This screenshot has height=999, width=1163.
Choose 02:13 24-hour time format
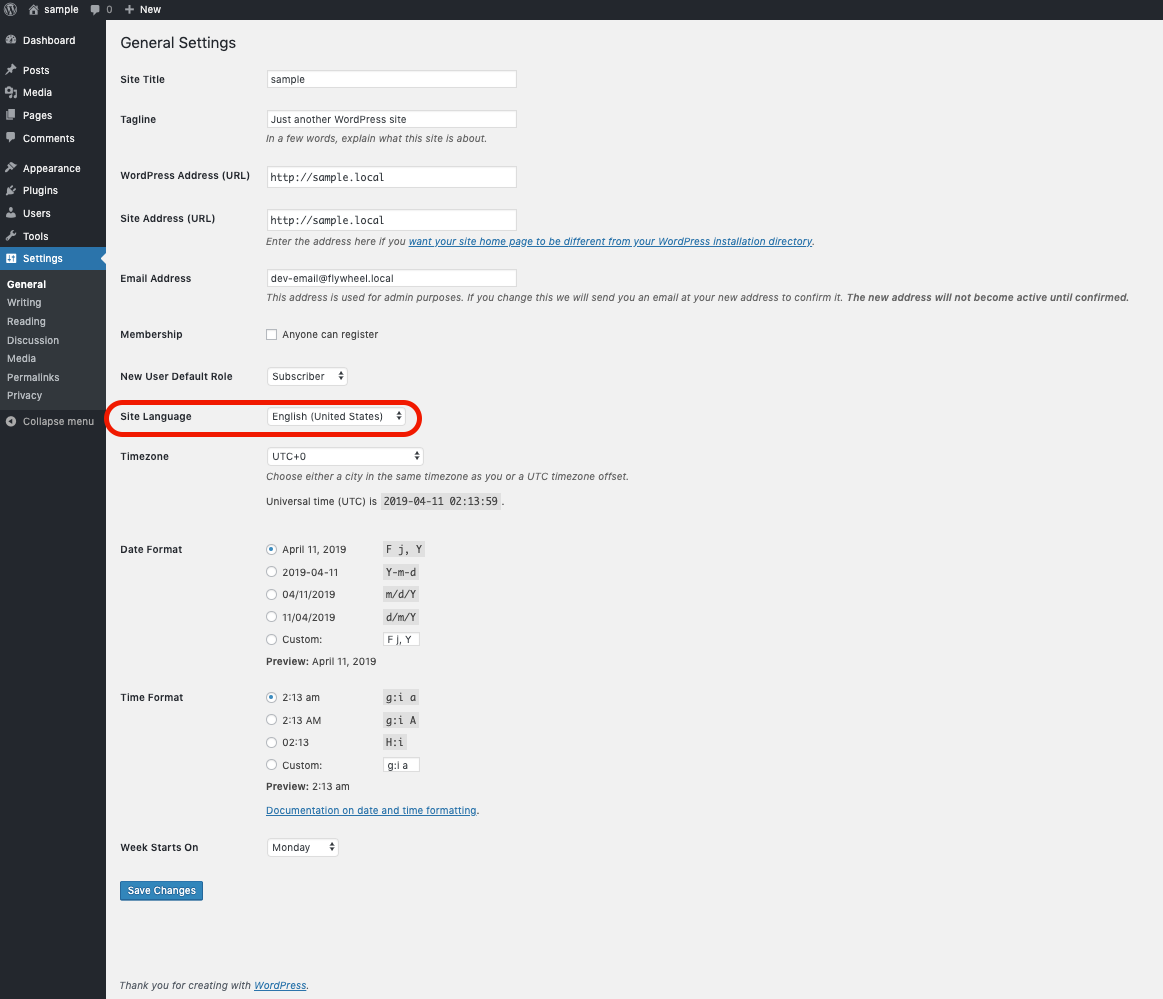point(271,742)
